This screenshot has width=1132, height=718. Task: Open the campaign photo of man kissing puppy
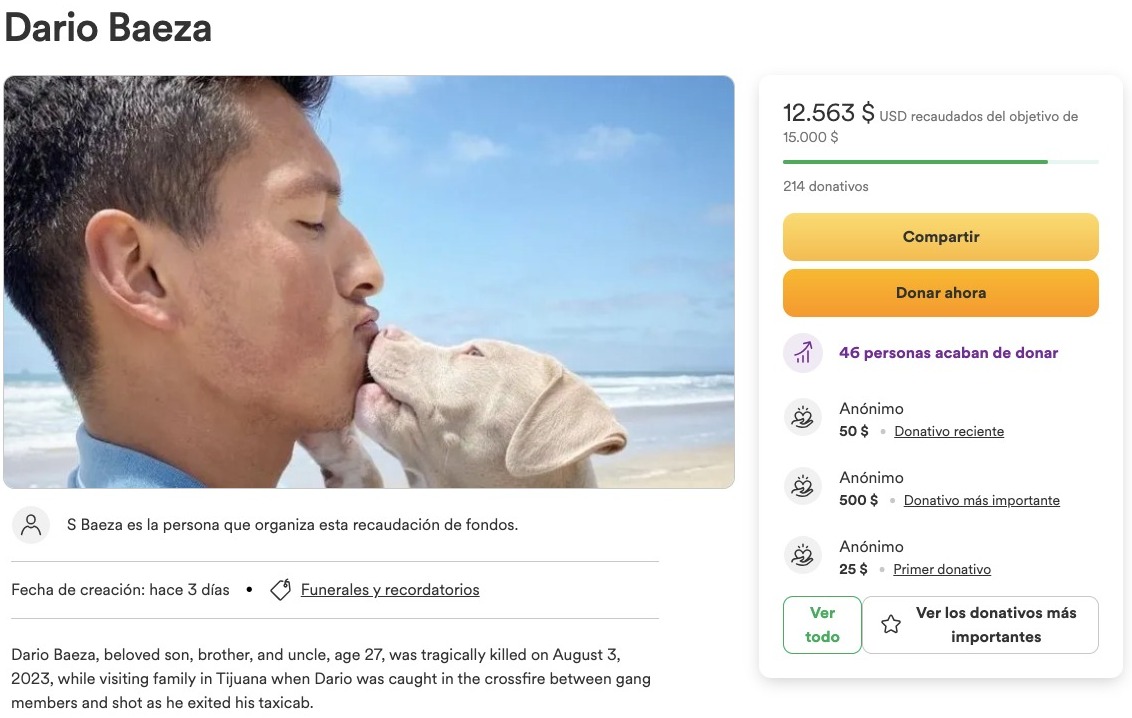[369, 282]
